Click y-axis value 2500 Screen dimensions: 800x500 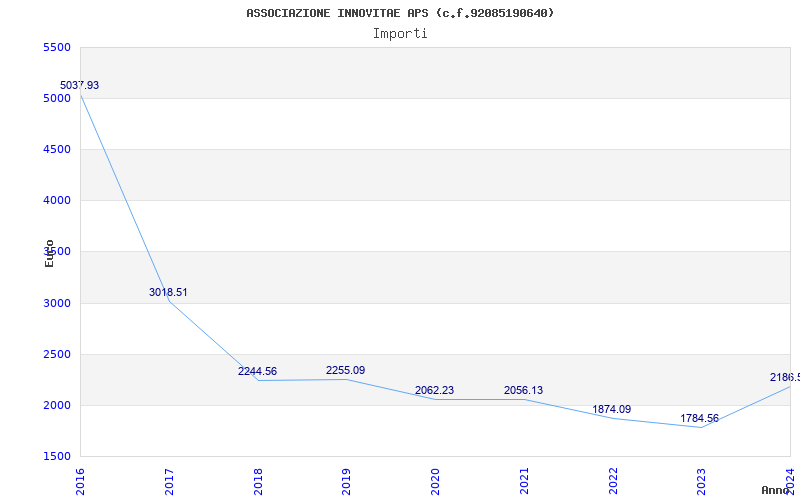[x=58, y=355]
